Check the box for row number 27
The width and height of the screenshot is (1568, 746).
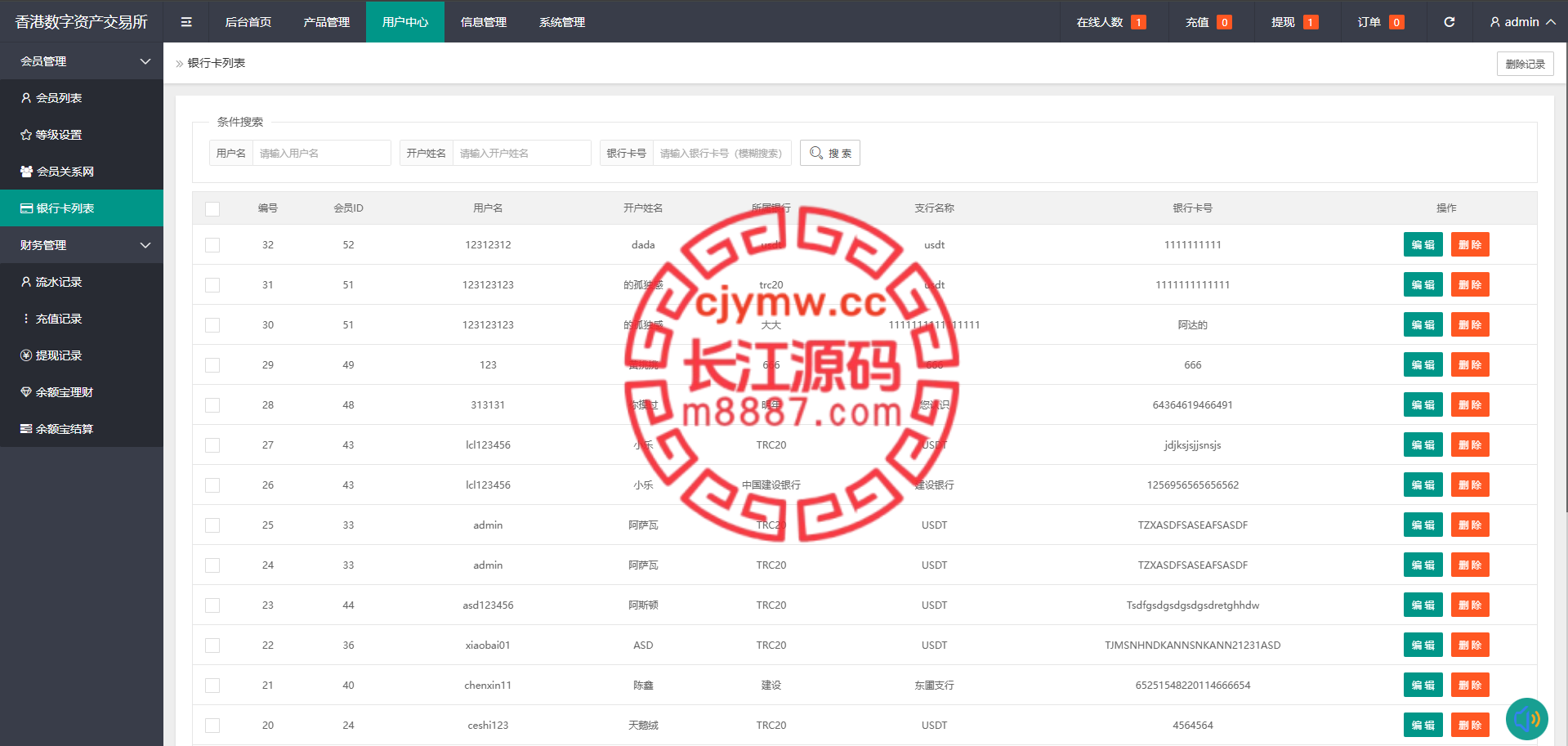(212, 445)
